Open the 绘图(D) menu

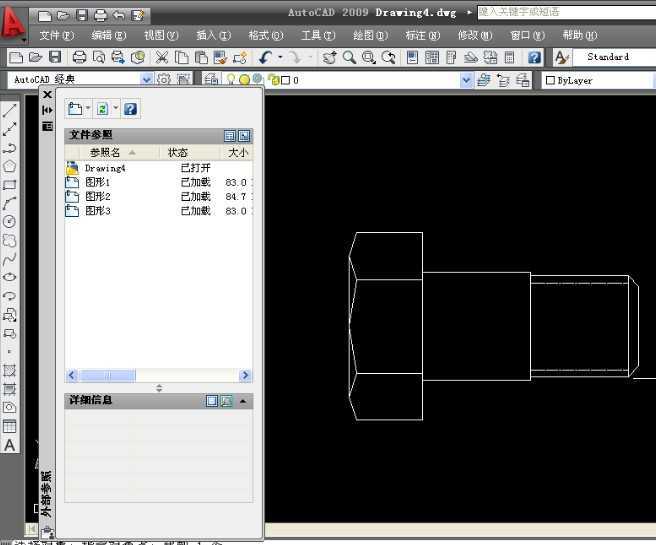[x=370, y=36]
